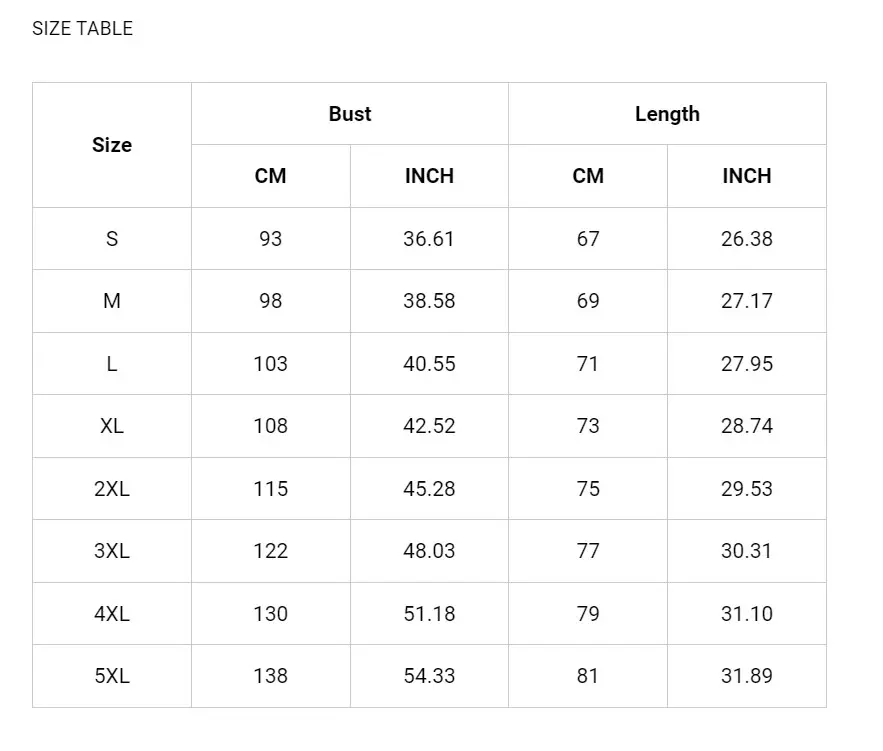This screenshot has width=883, height=751.
Task: Select the 103 bust cm cell
Action: [x=271, y=364]
